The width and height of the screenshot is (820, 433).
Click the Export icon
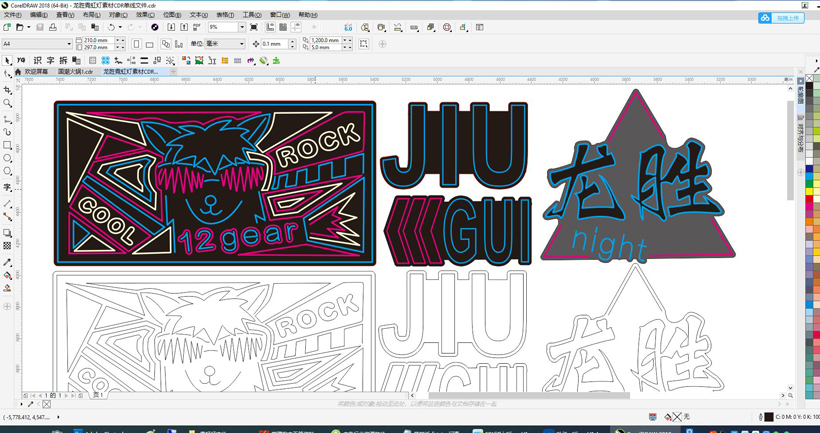(x=184, y=27)
